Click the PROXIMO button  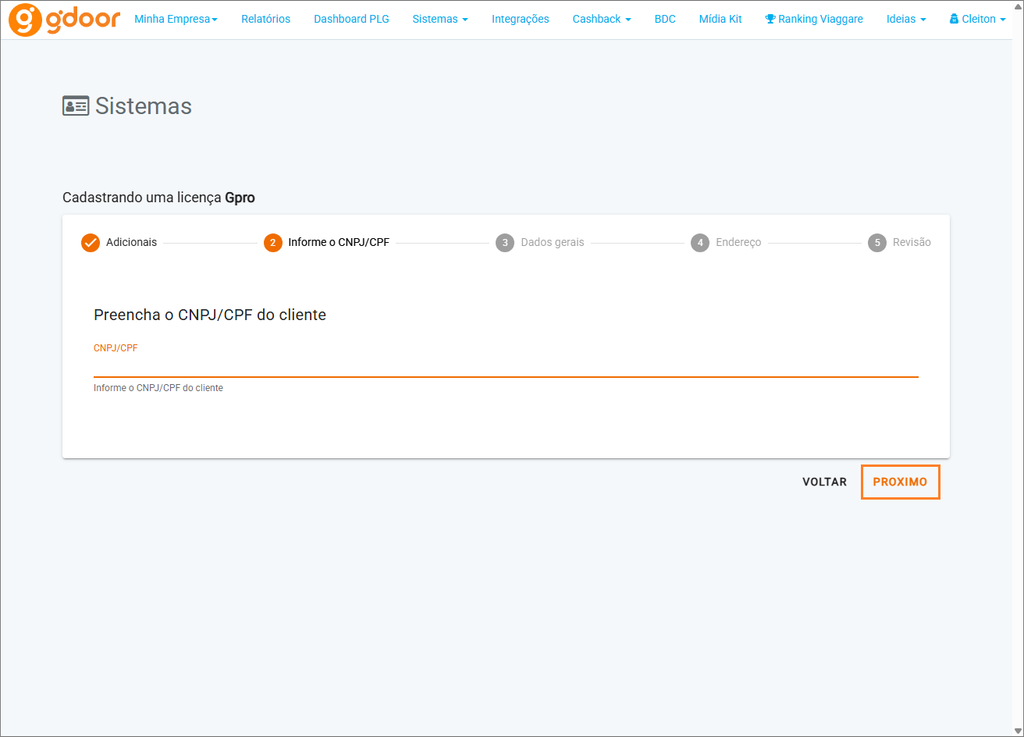click(x=900, y=482)
